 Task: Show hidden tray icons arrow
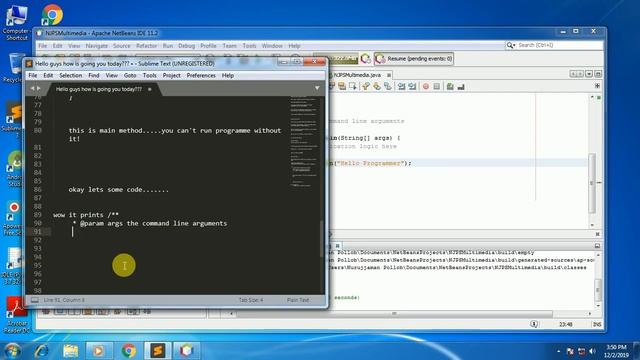558,351
